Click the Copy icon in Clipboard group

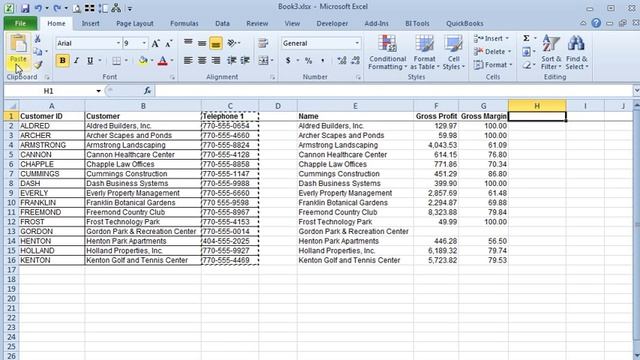(x=38, y=52)
